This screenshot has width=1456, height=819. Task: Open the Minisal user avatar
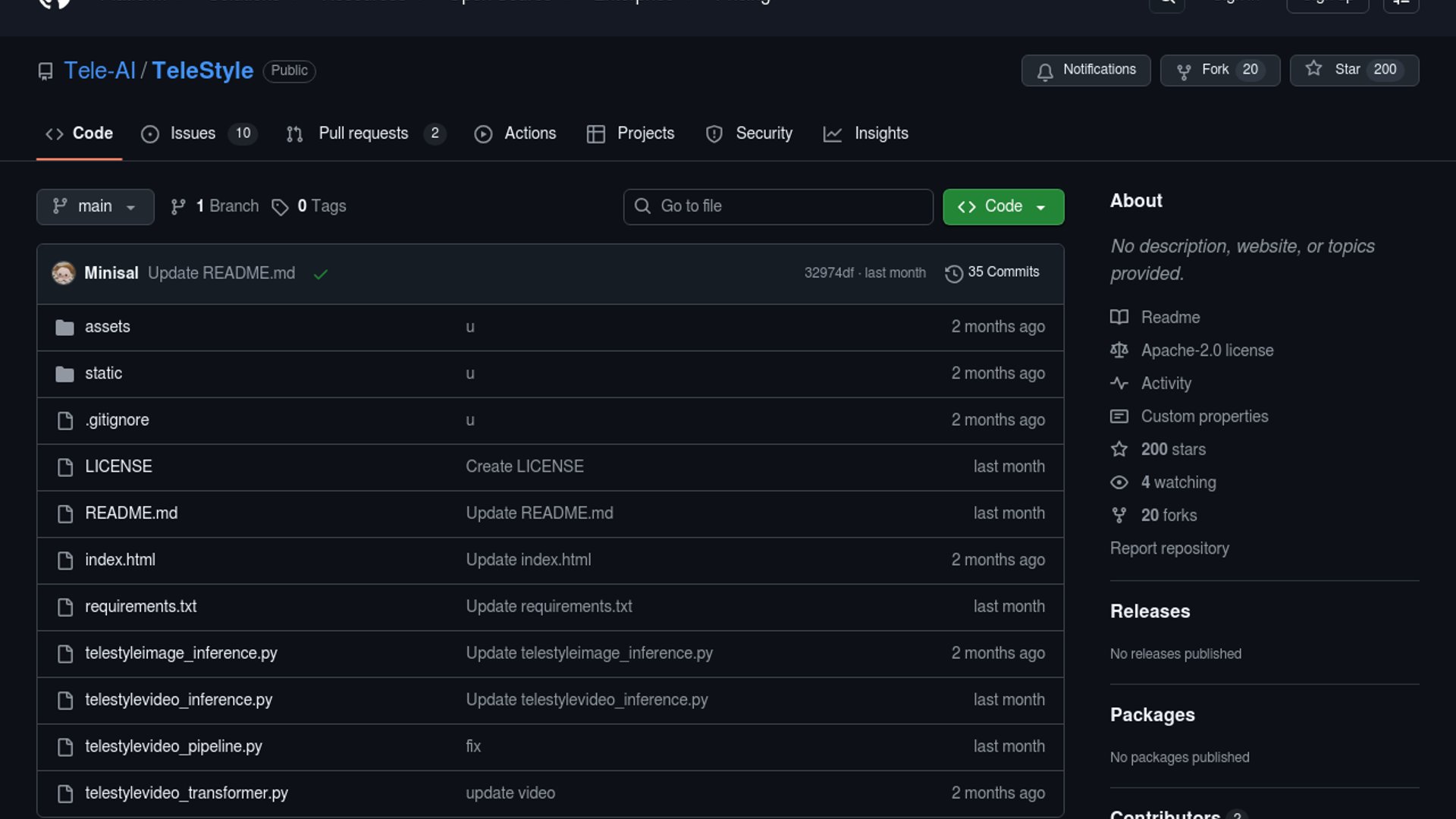64,273
